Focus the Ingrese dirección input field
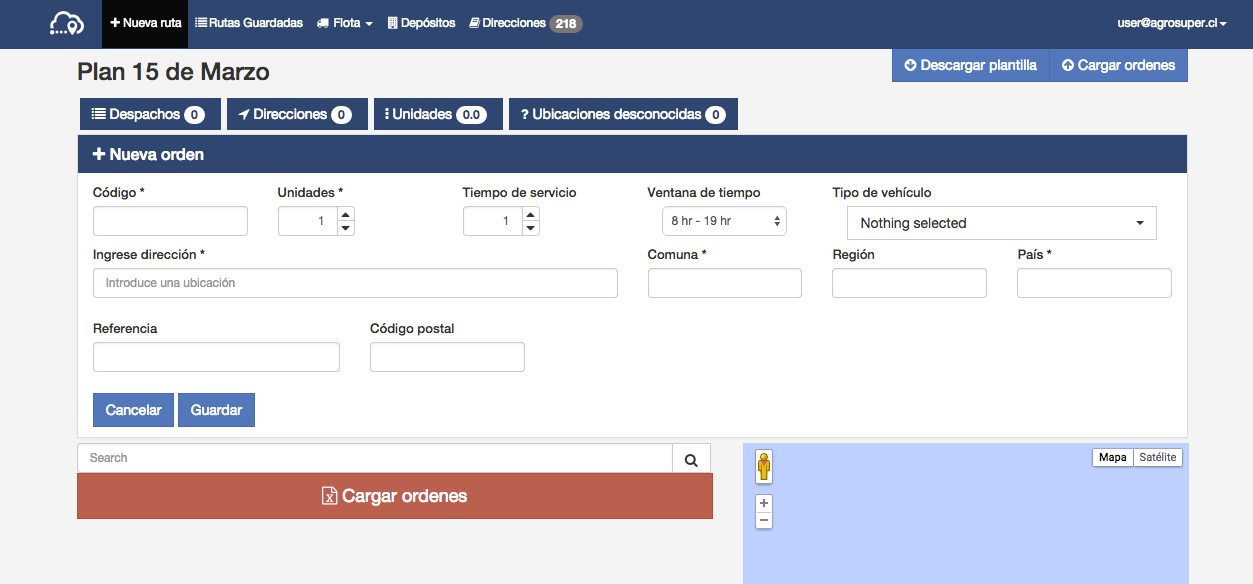 point(355,283)
